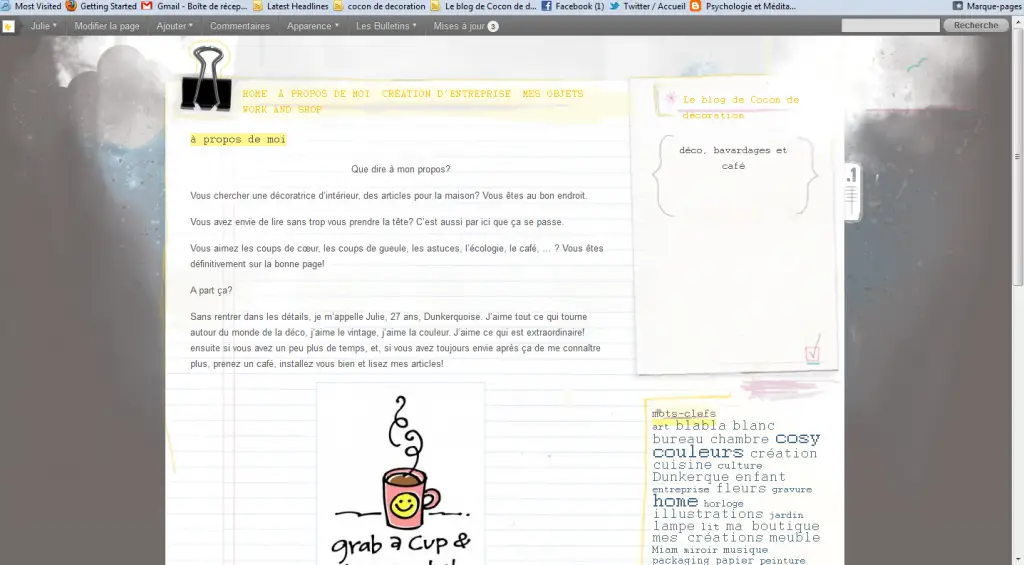Expand Les Bulletins dropdown
Image resolution: width=1024 pixels, height=565 pixels.
click(386, 26)
